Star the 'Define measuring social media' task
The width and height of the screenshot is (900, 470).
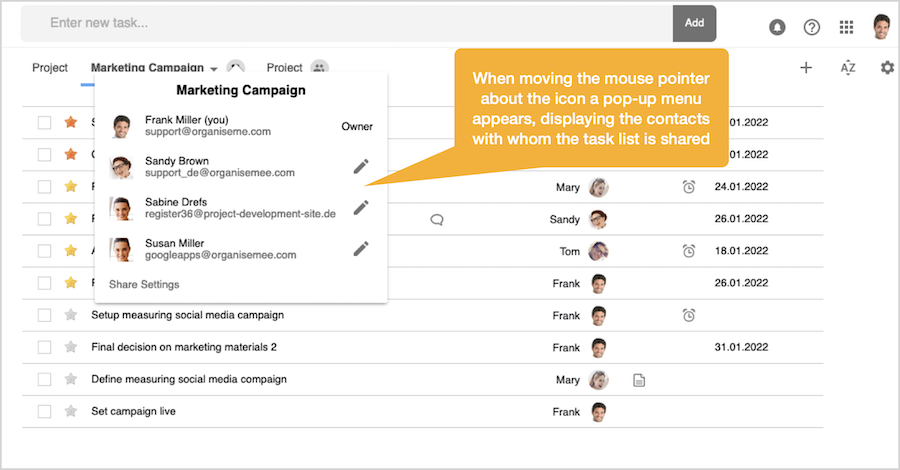[x=70, y=379]
